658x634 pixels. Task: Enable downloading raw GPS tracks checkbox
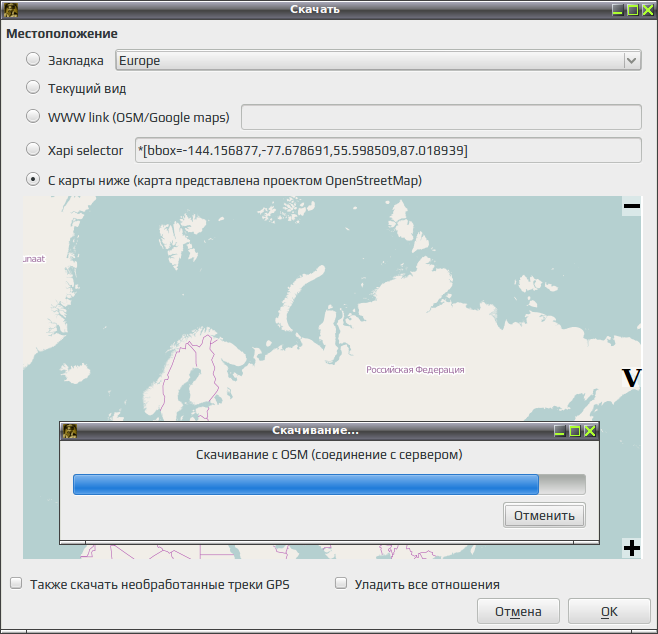point(16,583)
